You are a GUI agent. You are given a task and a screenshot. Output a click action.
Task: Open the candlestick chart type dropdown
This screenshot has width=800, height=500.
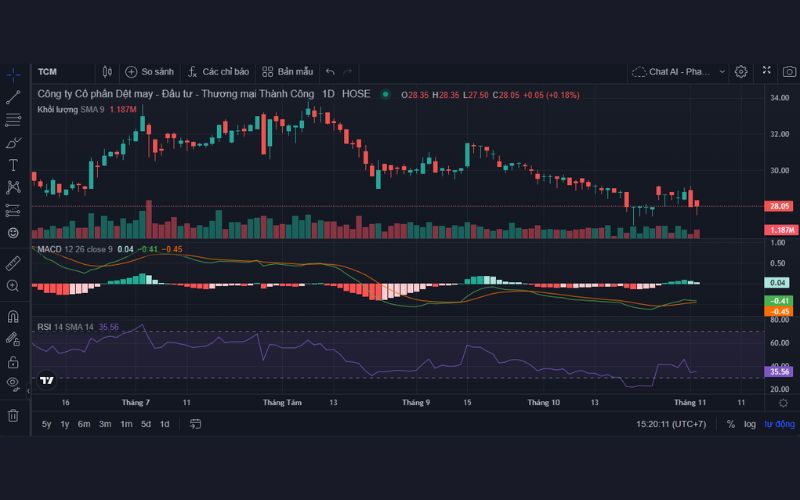(x=107, y=72)
